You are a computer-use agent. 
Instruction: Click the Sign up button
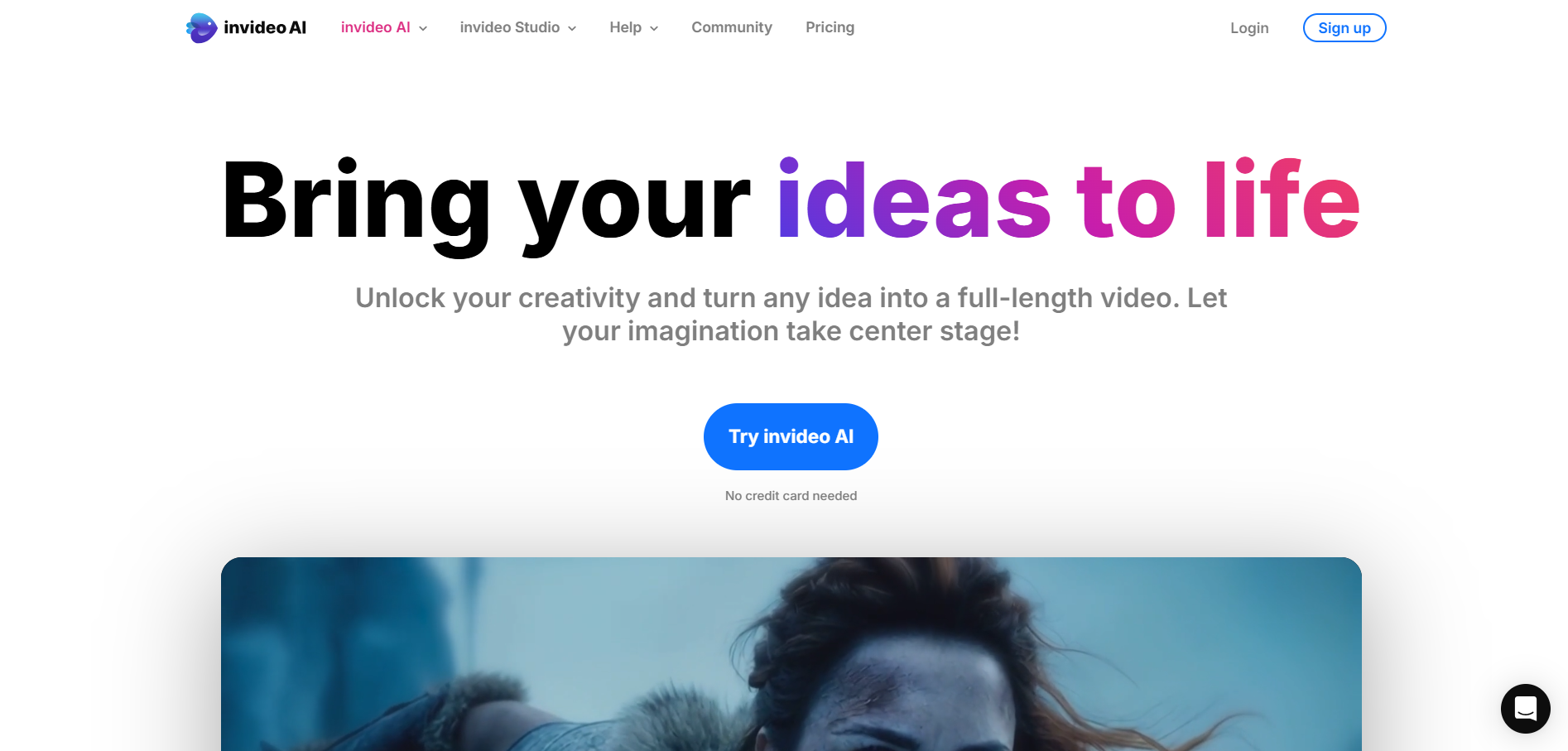[1344, 28]
